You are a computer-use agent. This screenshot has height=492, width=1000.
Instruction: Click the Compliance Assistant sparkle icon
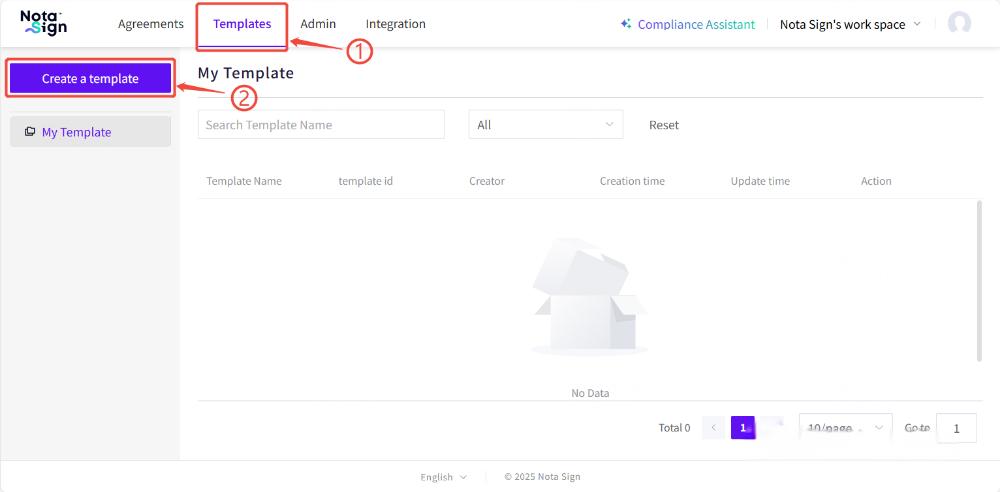coord(626,24)
